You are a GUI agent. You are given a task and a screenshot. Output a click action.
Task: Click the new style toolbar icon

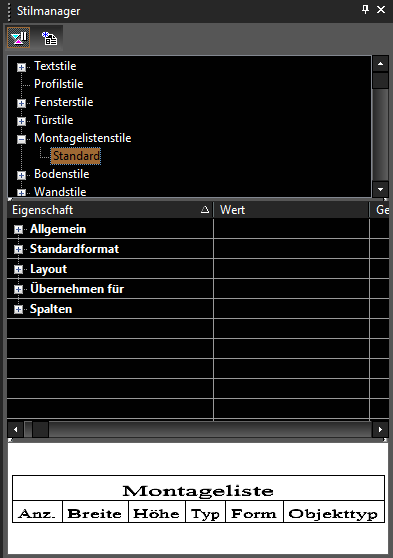coord(49,38)
